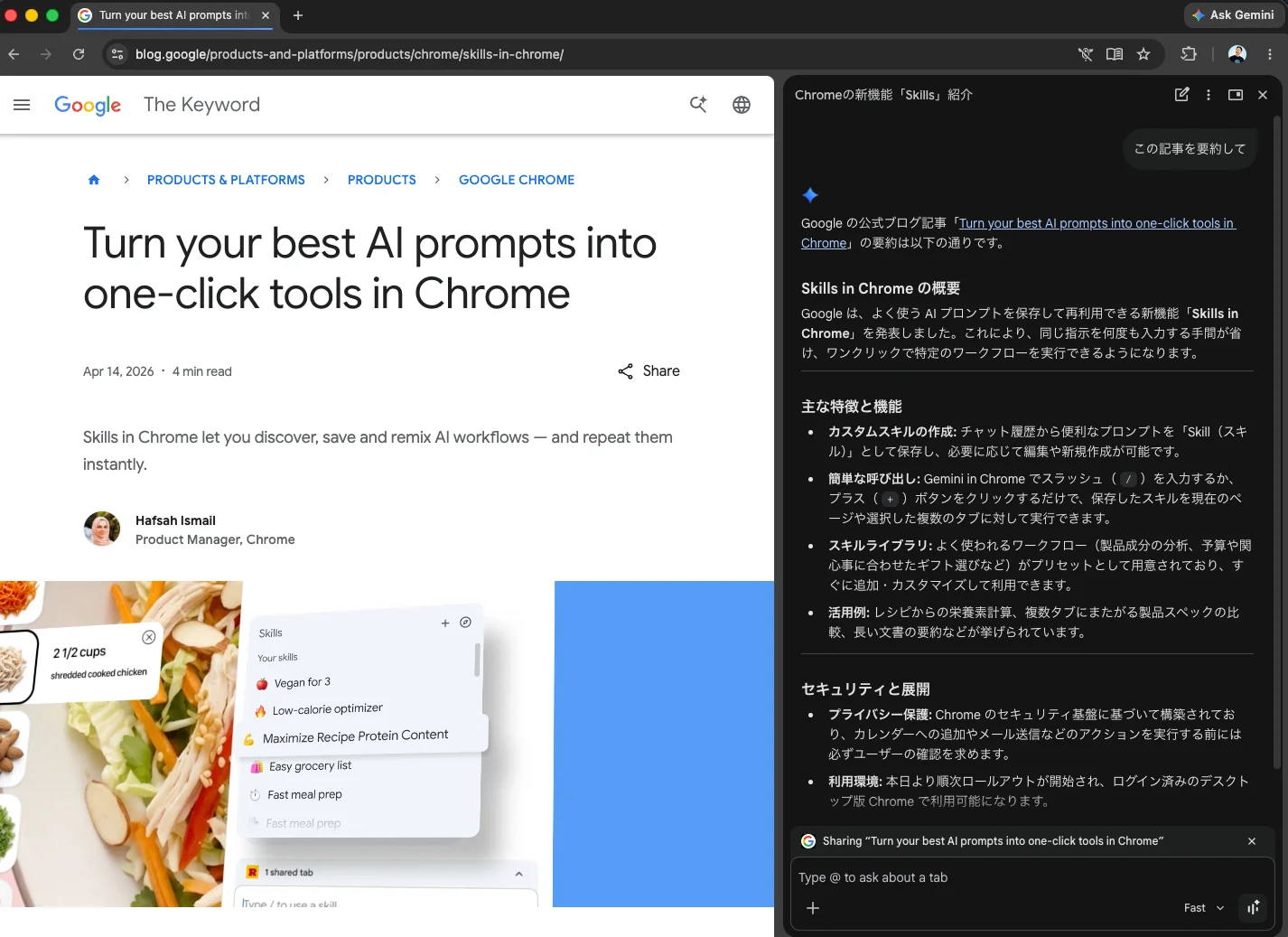Start a new chat in the Gemini panel
The width and height of the screenshot is (1288, 937).
(x=1181, y=95)
